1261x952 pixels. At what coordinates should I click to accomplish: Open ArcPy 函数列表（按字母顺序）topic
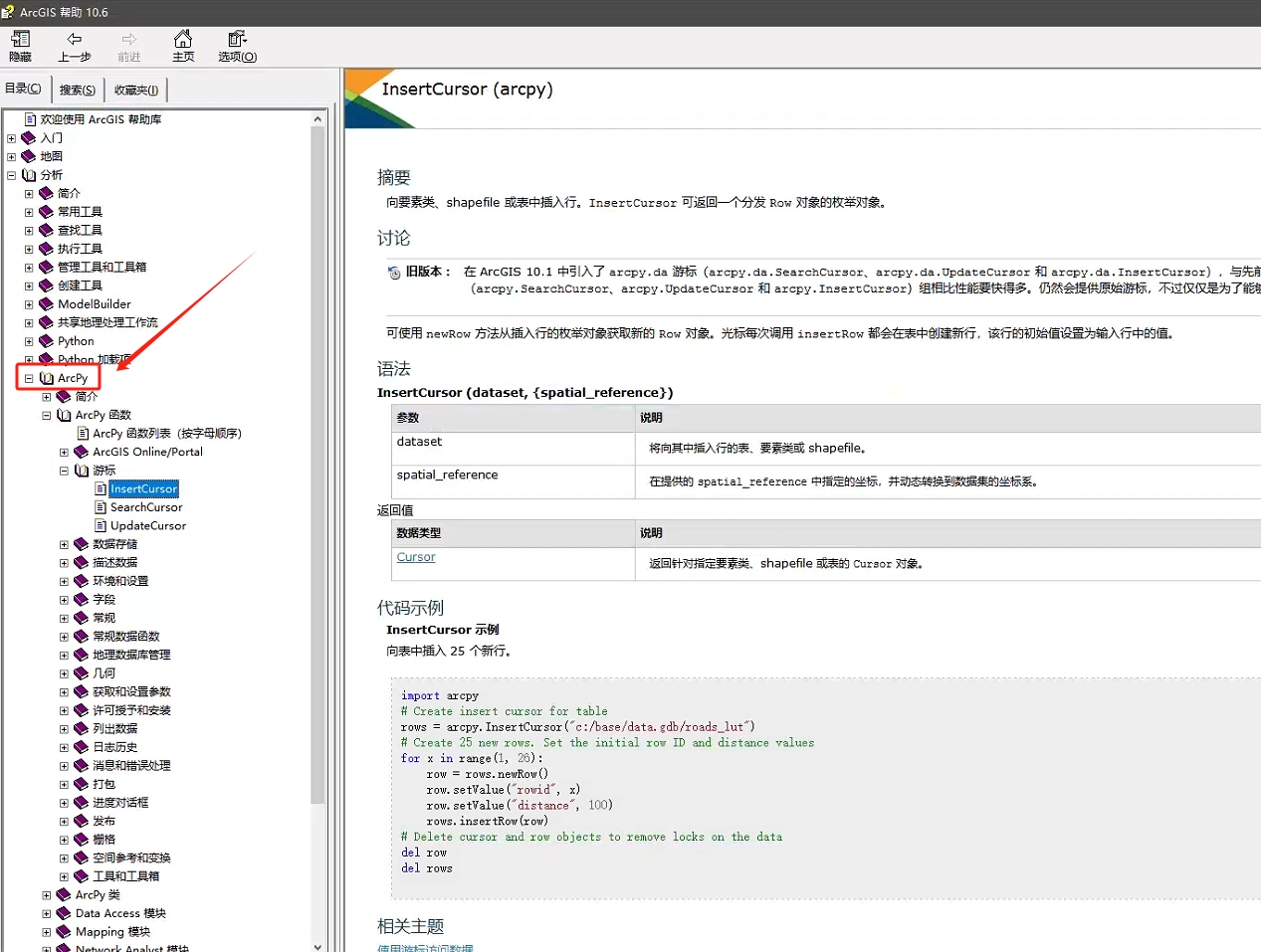(x=167, y=434)
